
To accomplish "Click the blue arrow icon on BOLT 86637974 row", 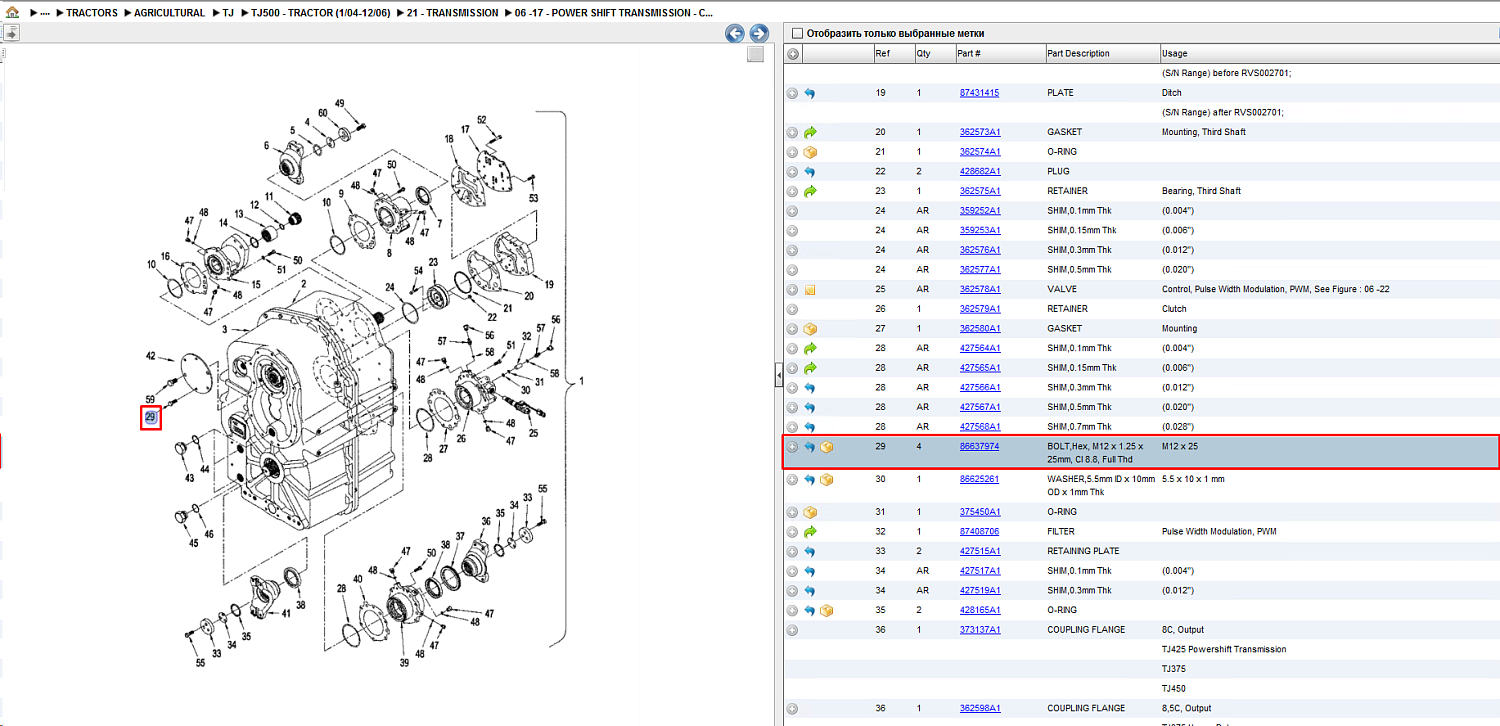I will pyautogui.click(x=810, y=447).
